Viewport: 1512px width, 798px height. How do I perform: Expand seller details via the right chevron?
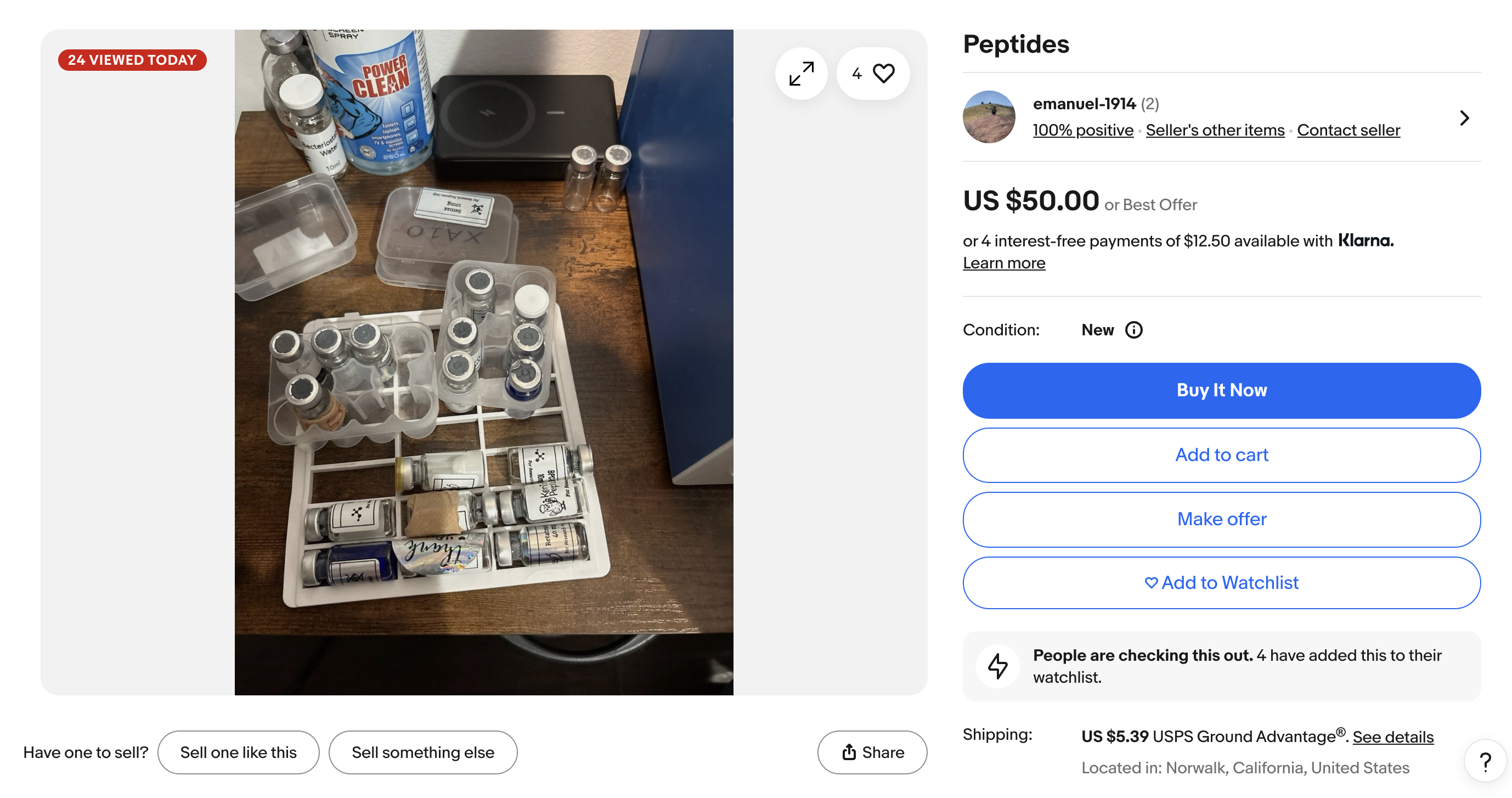(1464, 117)
